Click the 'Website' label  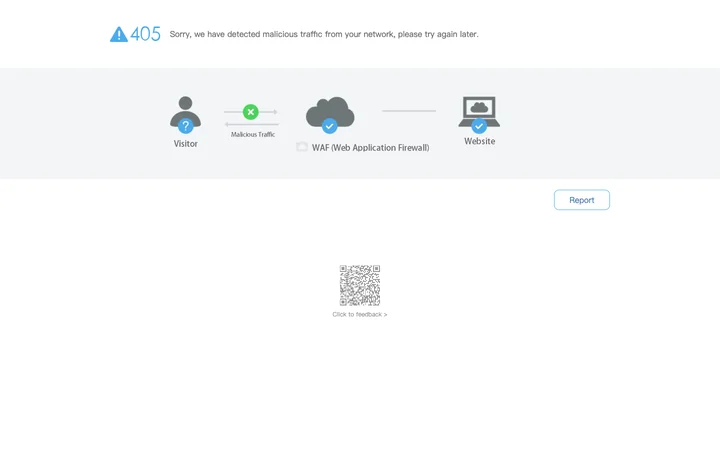pos(479,141)
